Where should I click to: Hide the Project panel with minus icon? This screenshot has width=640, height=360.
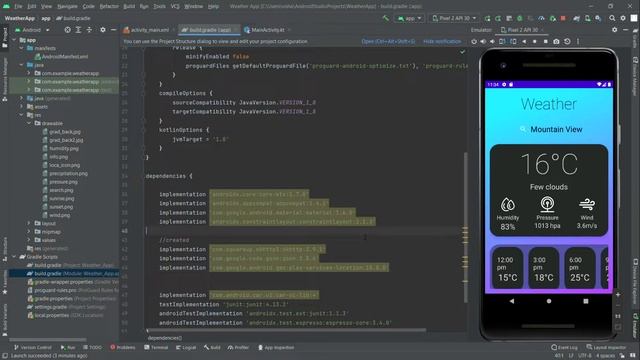click(113, 30)
